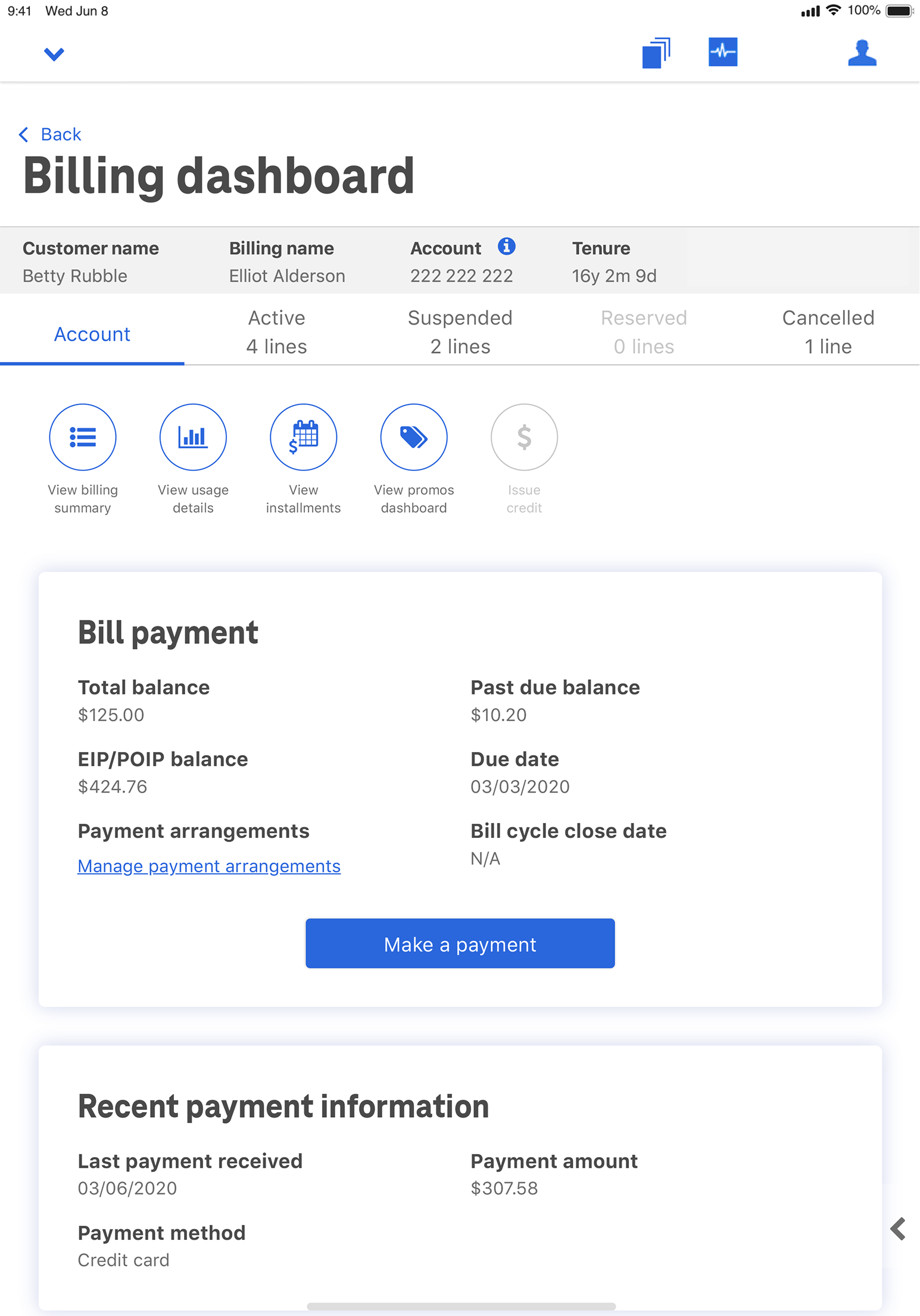Image resolution: width=920 pixels, height=1316 pixels.
Task: Expand the top-left chevron dropdown
Action: (54, 54)
